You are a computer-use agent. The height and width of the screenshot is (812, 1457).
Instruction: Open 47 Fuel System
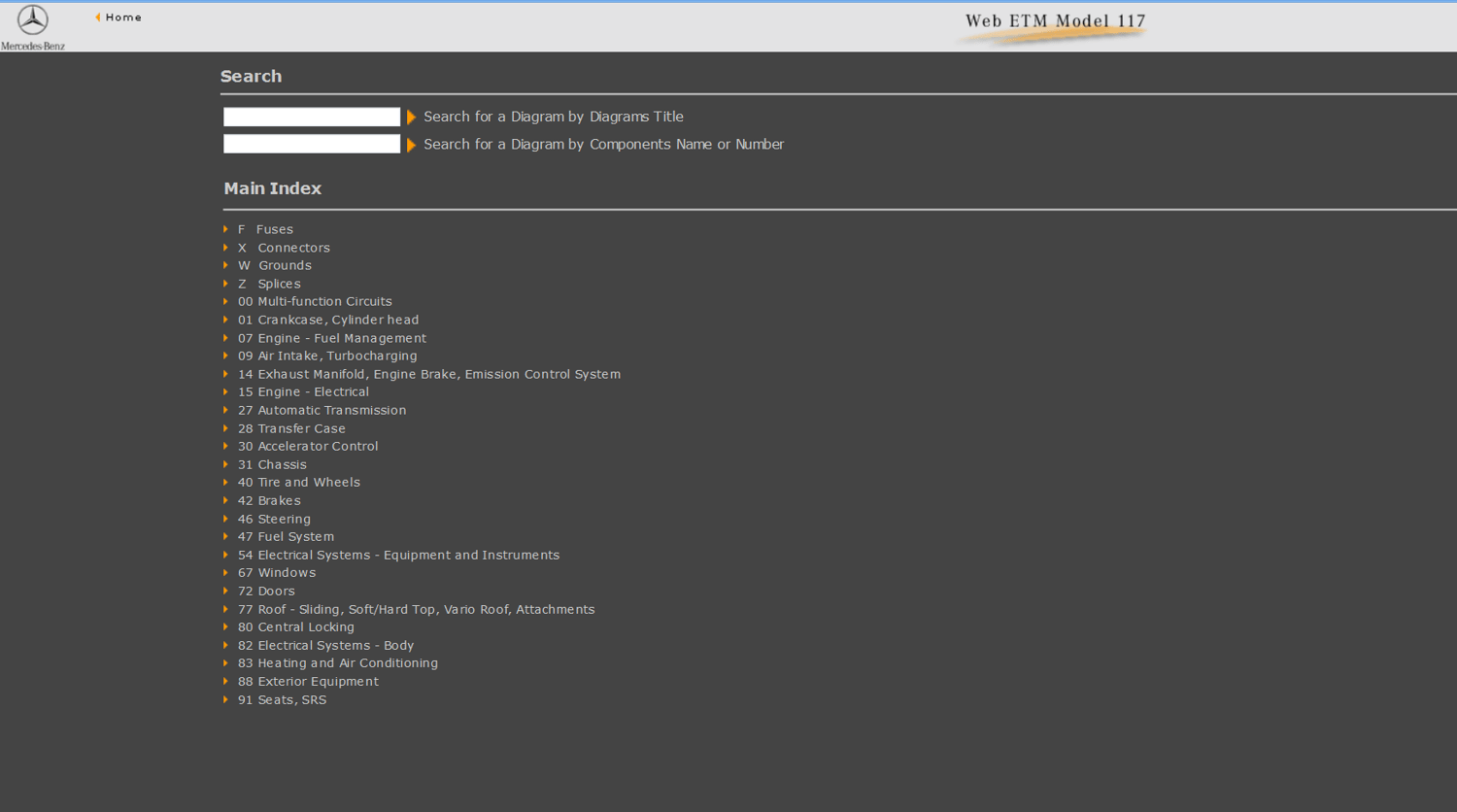point(286,536)
